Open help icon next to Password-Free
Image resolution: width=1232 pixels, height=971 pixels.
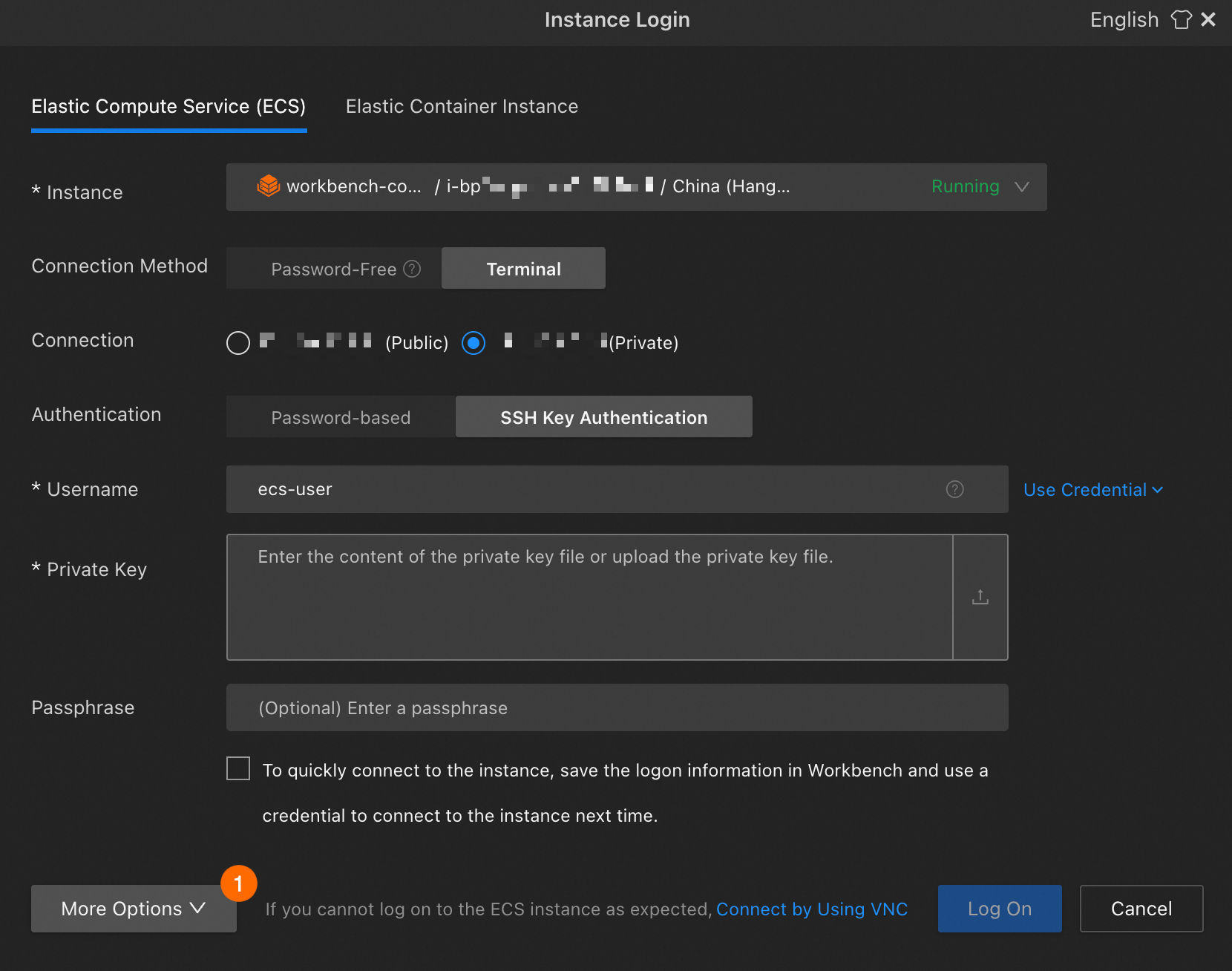click(412, 269)
